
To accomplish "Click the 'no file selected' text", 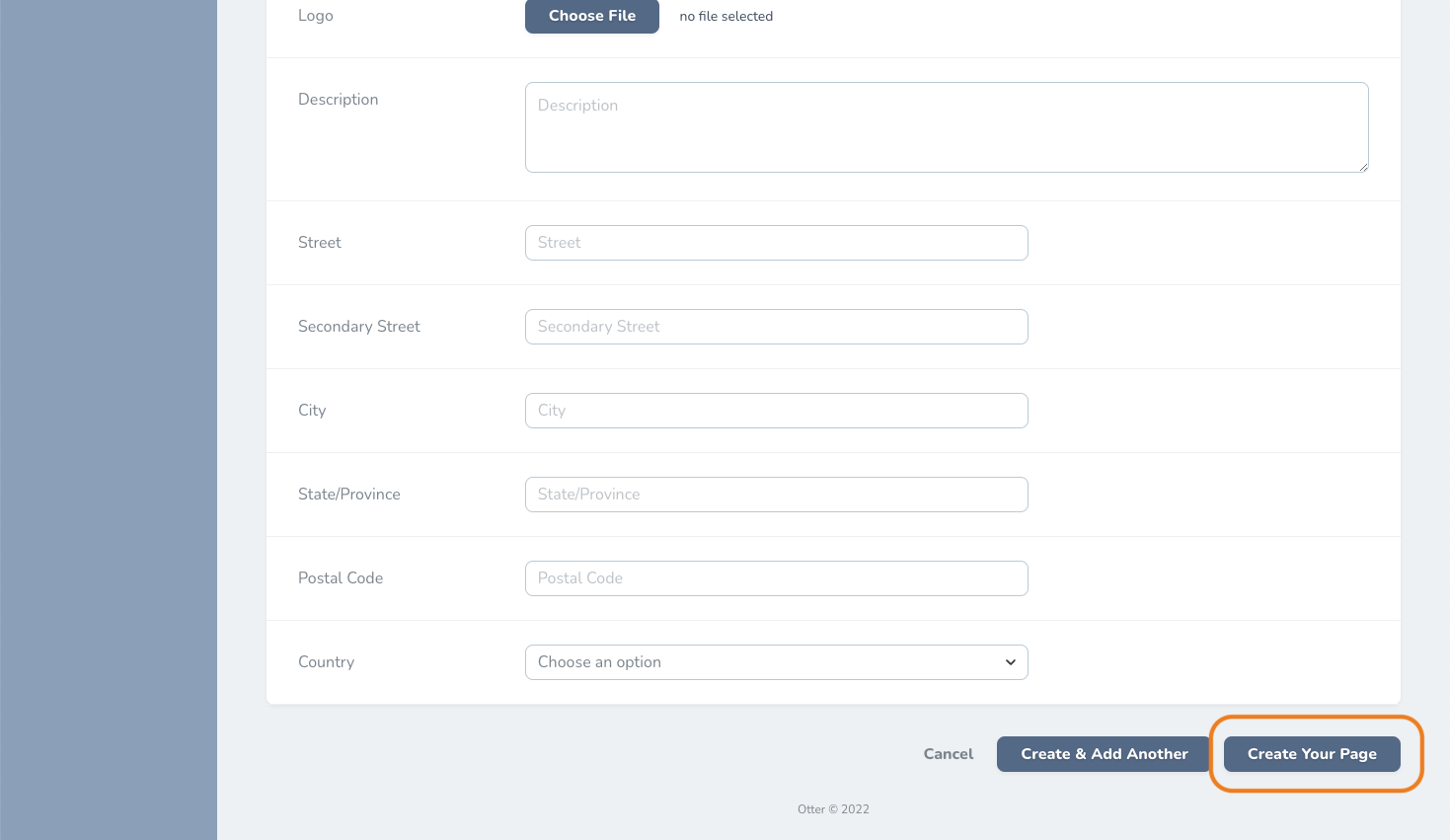I will 726,16.
